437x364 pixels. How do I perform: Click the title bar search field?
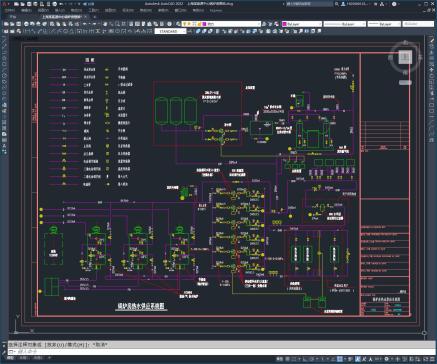click(309, 4)
